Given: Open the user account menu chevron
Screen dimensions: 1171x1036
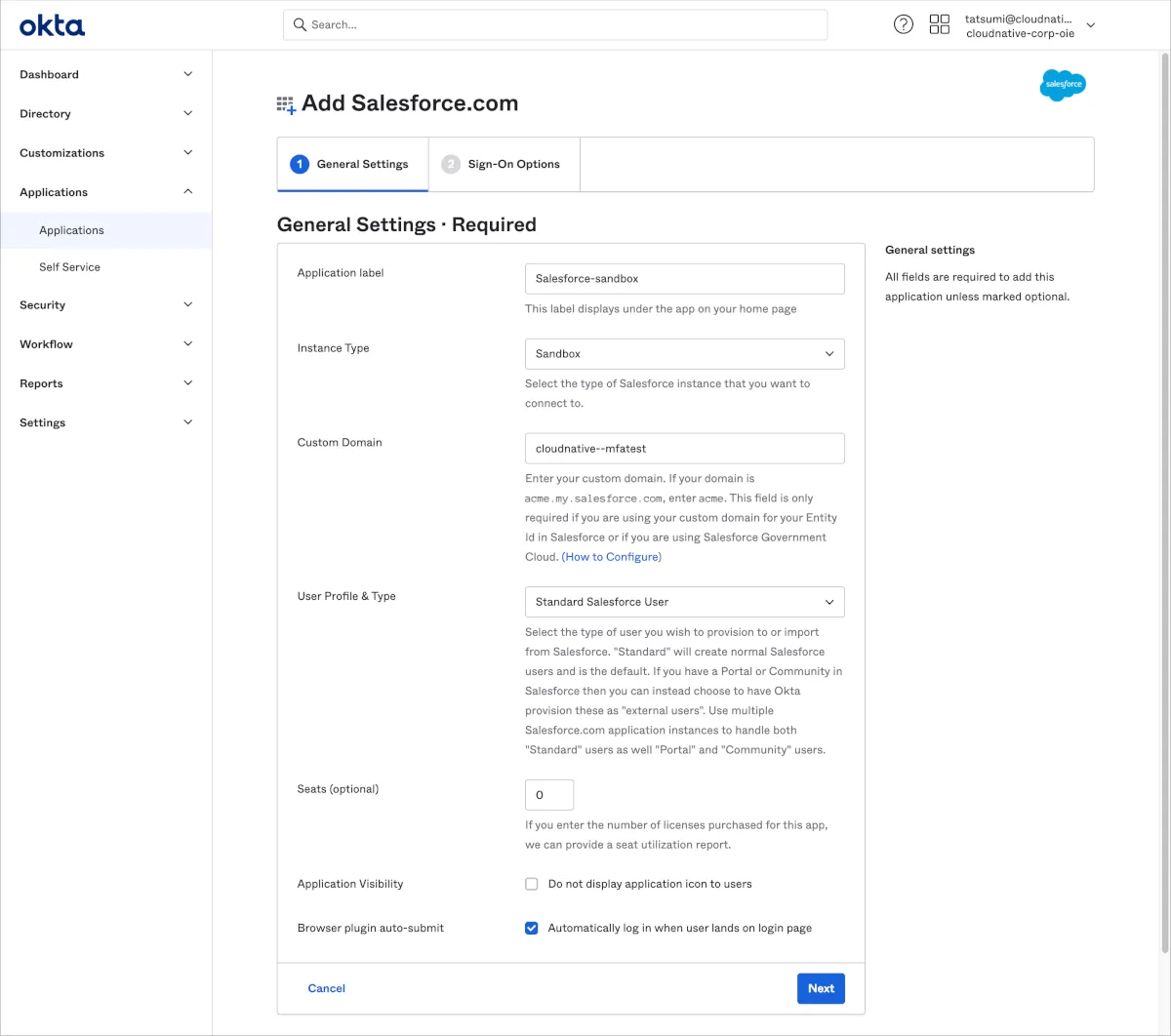Looking at the screenshot, I should pyautogui.click(x=1091, y=25).
